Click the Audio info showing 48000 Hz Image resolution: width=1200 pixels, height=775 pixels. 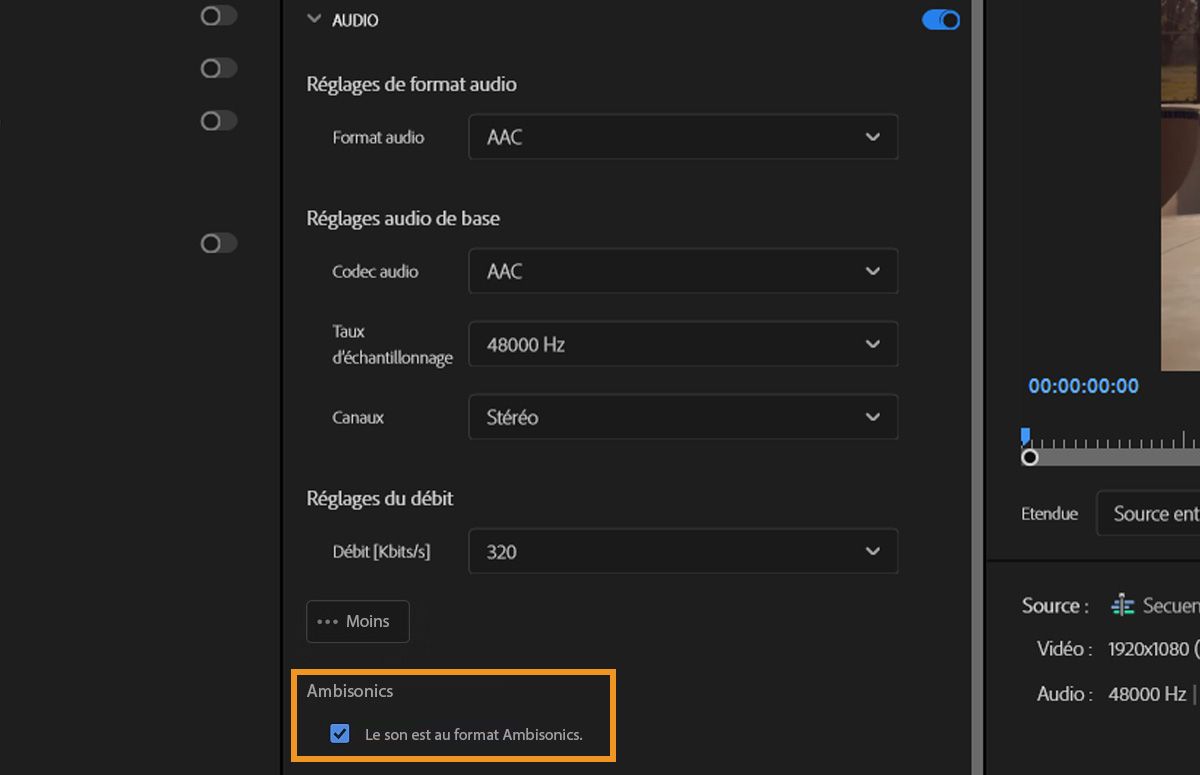click(1146, 693)
